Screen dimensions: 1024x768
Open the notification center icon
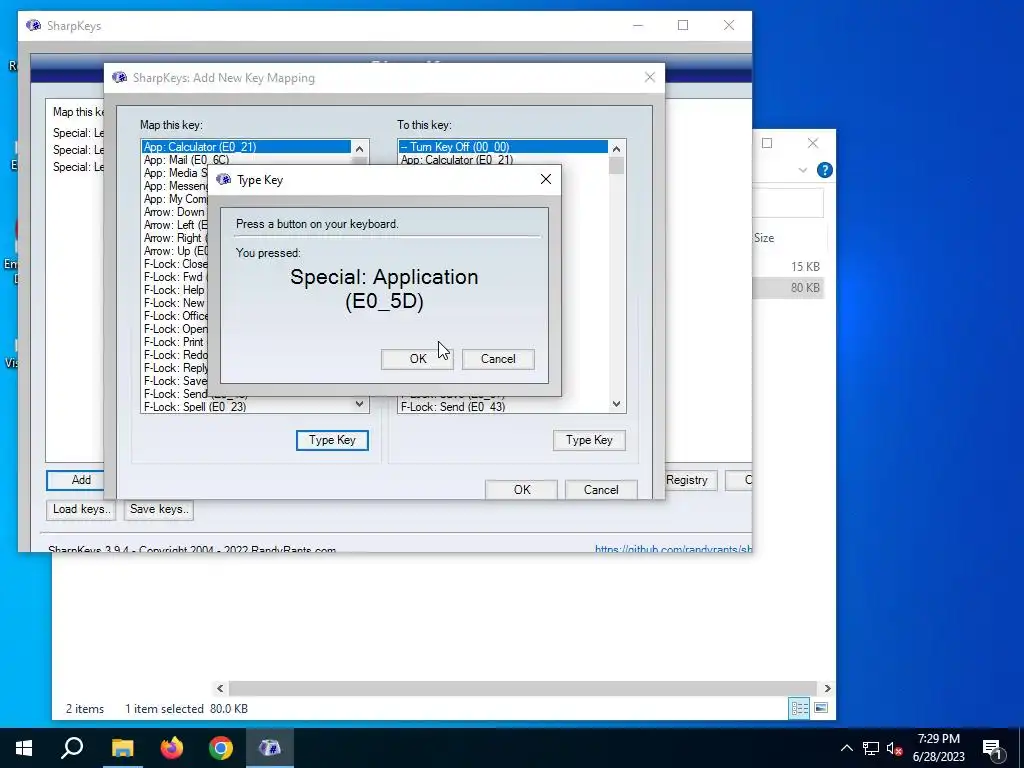coord(993,748)
